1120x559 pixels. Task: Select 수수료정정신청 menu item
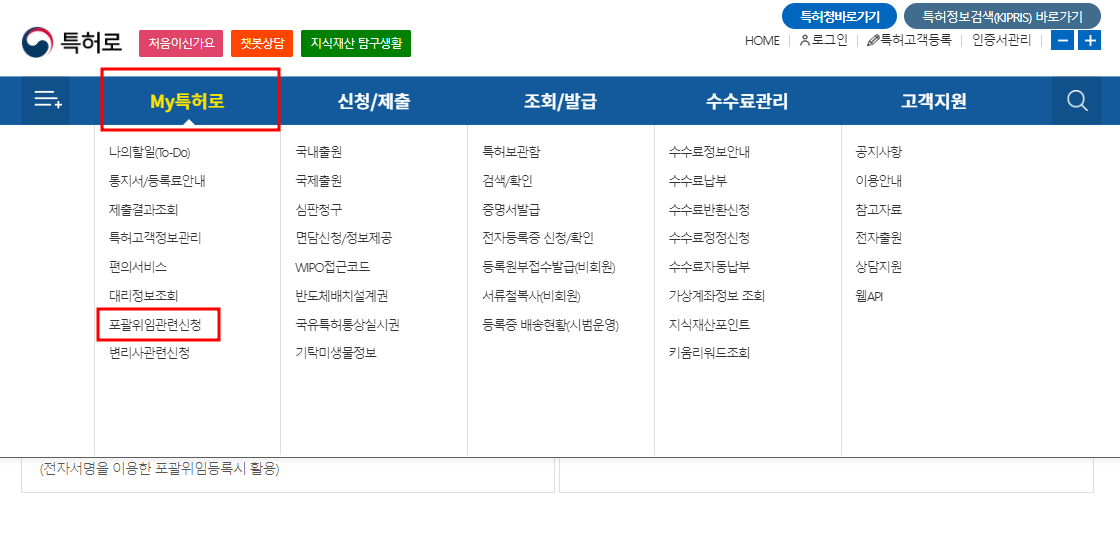[709, 238]
